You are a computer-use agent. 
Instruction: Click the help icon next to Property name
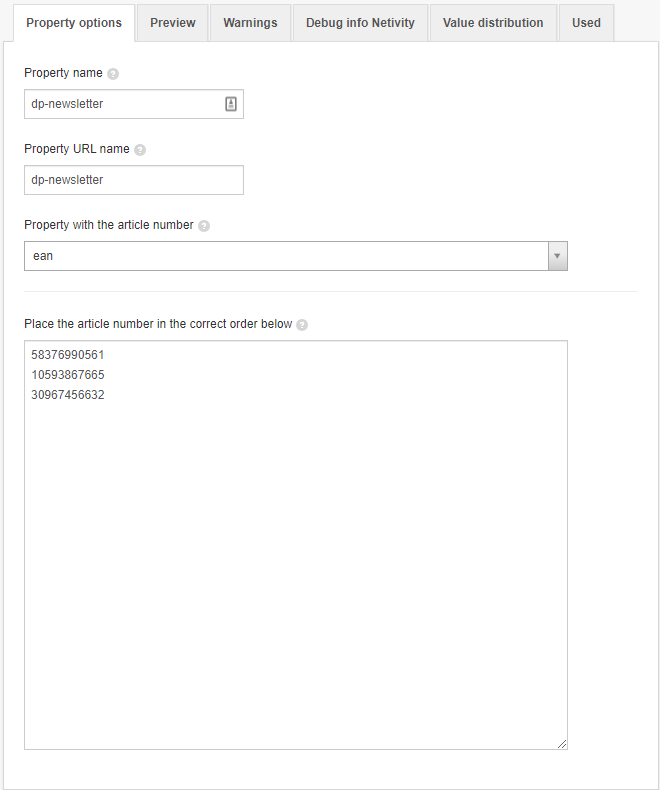tap(113, 74)
